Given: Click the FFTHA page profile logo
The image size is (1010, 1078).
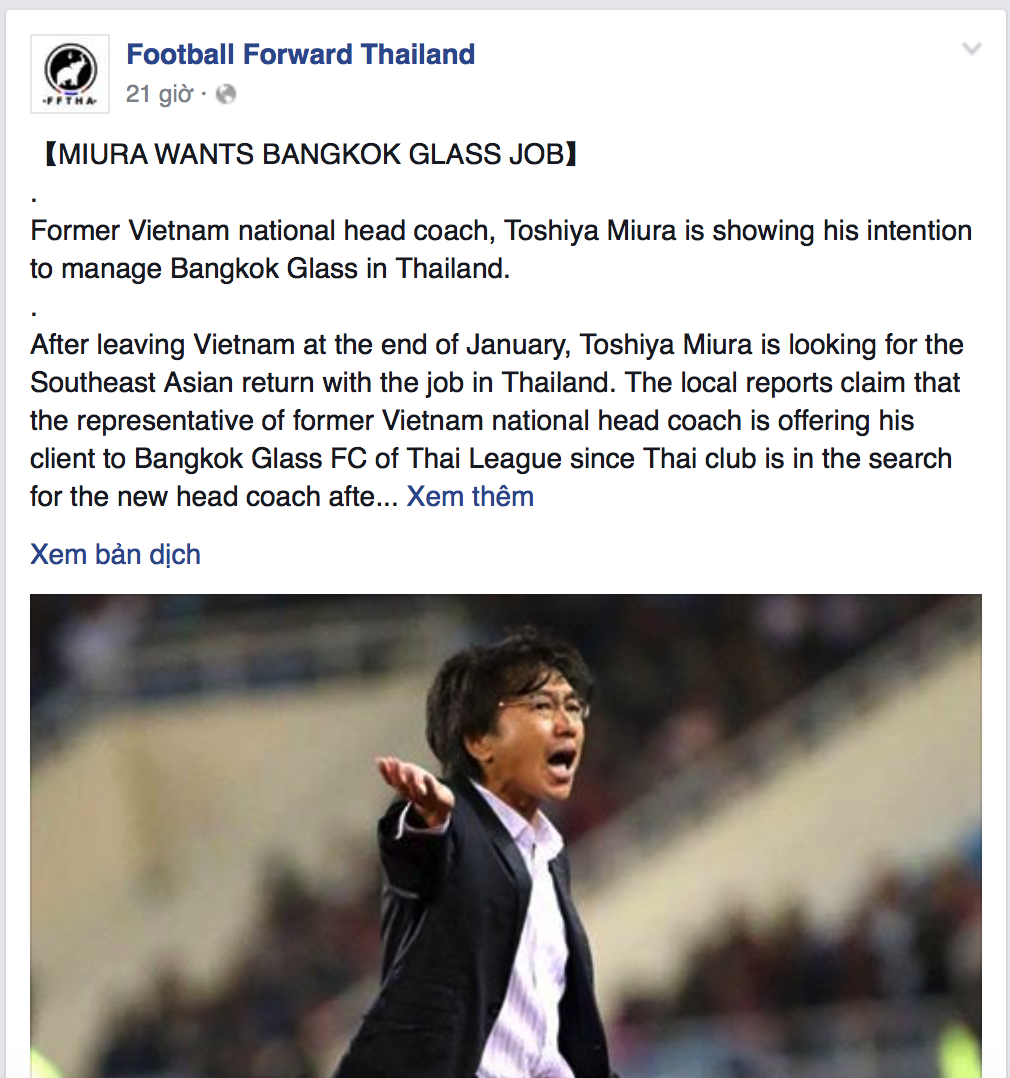Looking at the screenshot, I should 71,73.
